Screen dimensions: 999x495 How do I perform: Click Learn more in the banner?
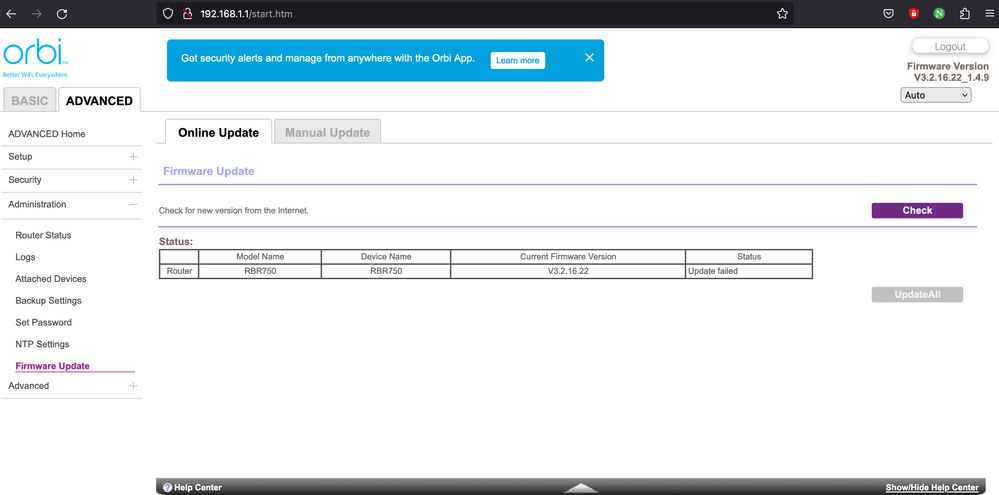tap(517, 61)
